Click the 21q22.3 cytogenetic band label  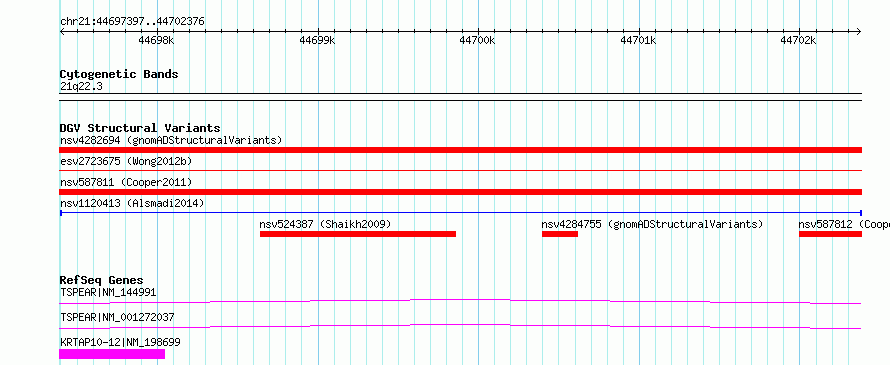pos(81,87)
